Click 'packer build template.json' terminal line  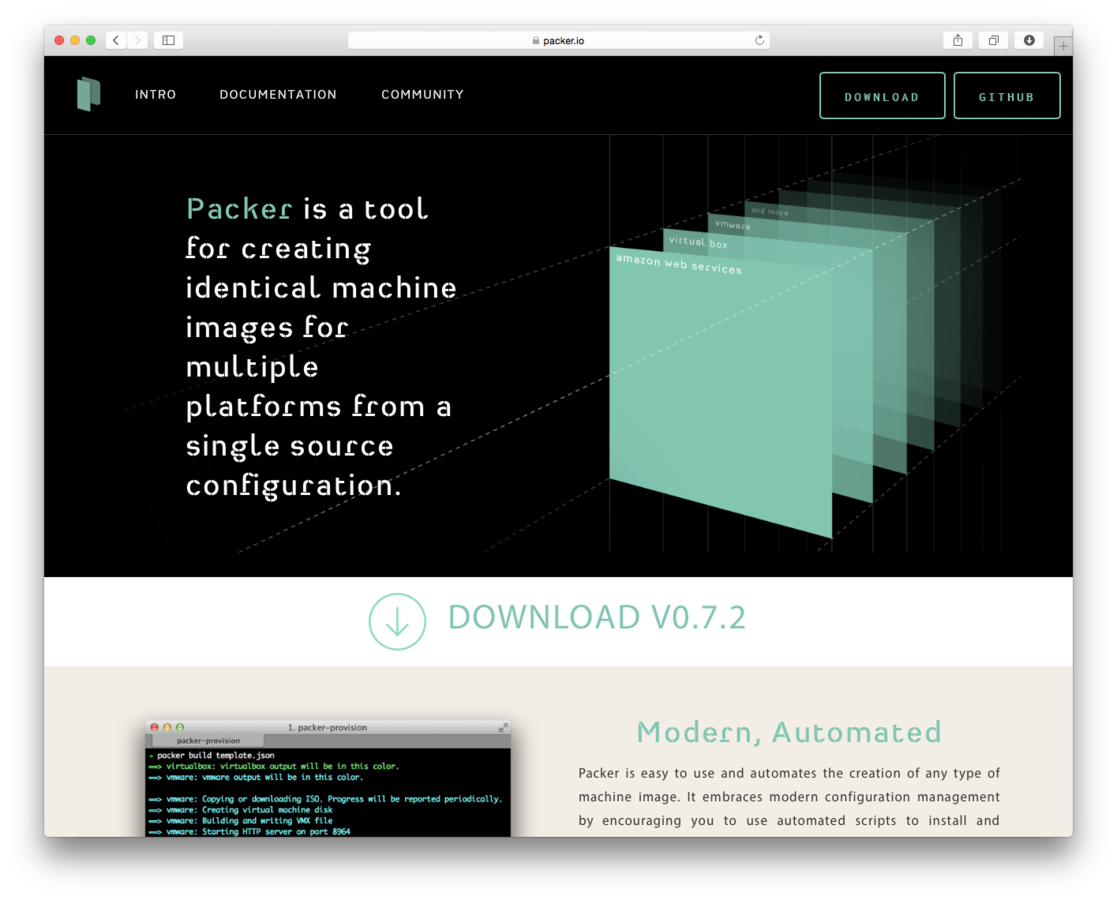(215, 755)
